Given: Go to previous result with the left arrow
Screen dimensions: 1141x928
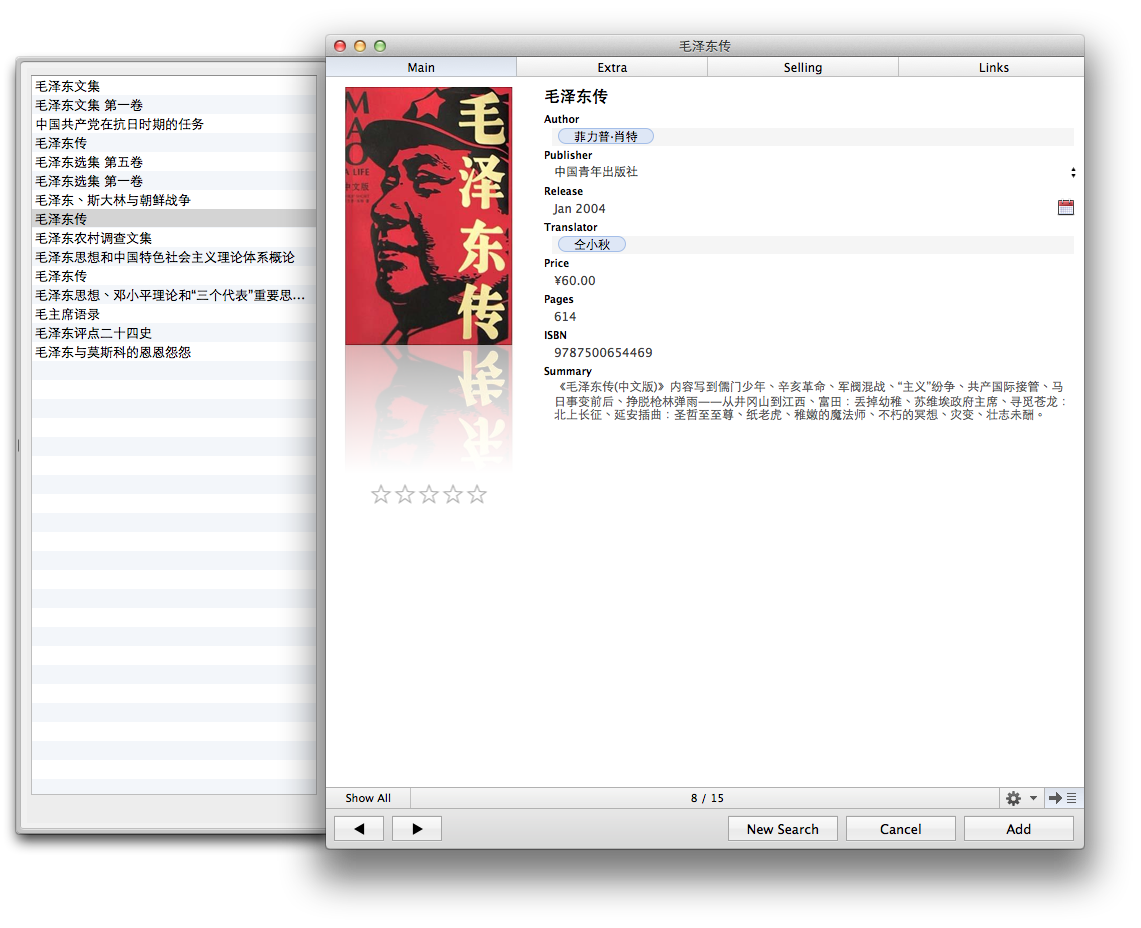Looking at the screenshot, I should pyautogui.click(x=358, y=828).
